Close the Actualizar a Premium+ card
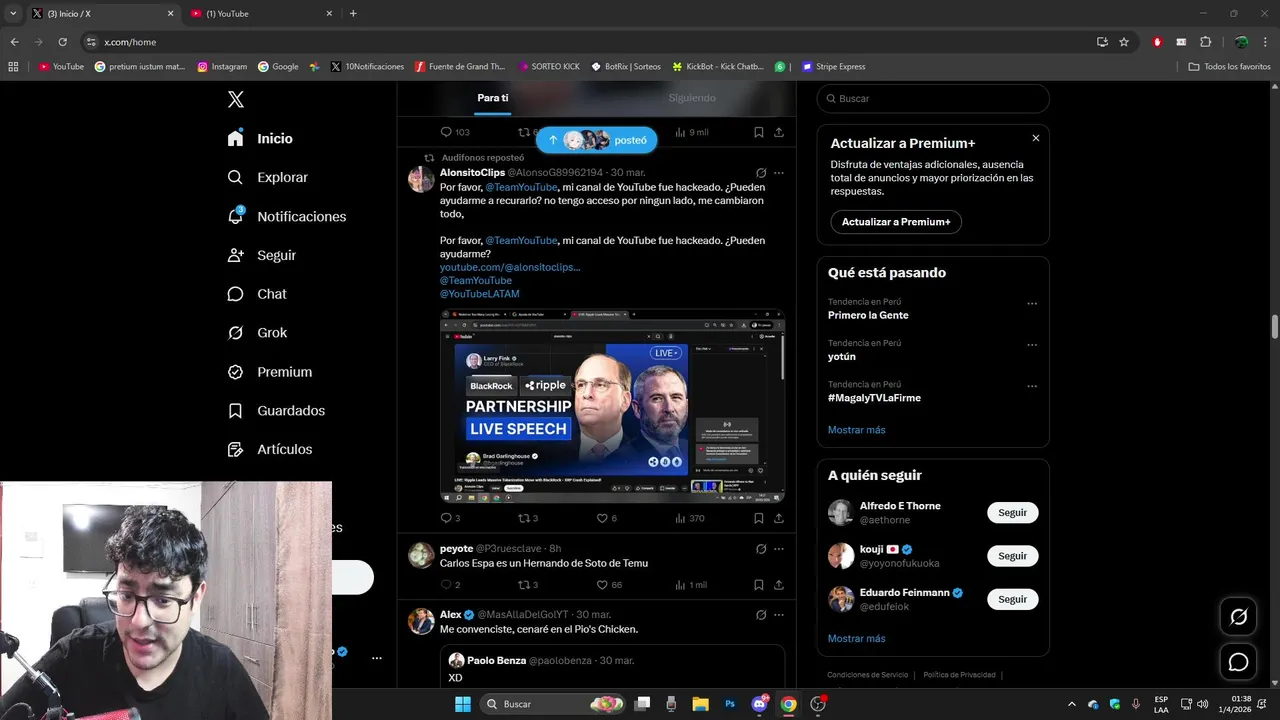1280x720 pixels. pyautogui.click(x=1036, y=138)
